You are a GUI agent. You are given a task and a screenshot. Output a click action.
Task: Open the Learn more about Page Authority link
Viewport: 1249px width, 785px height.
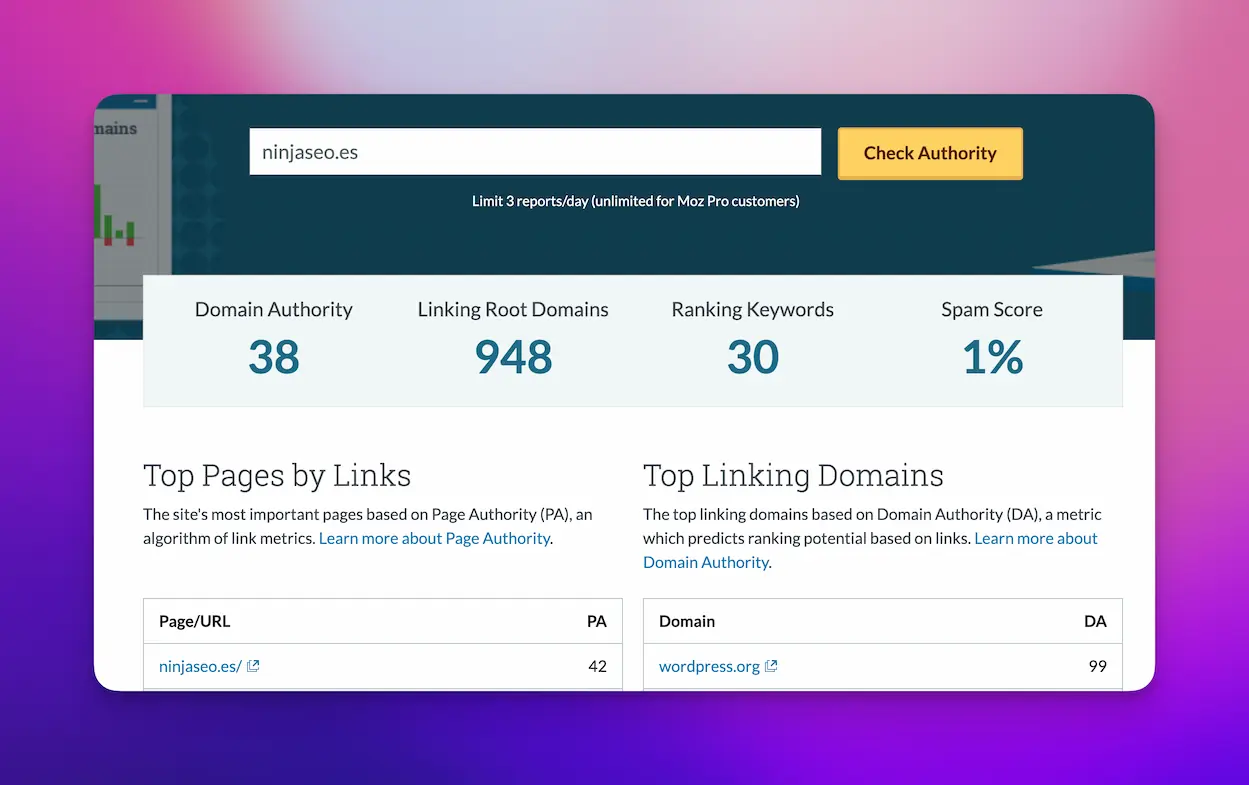(x=434, y=538)
